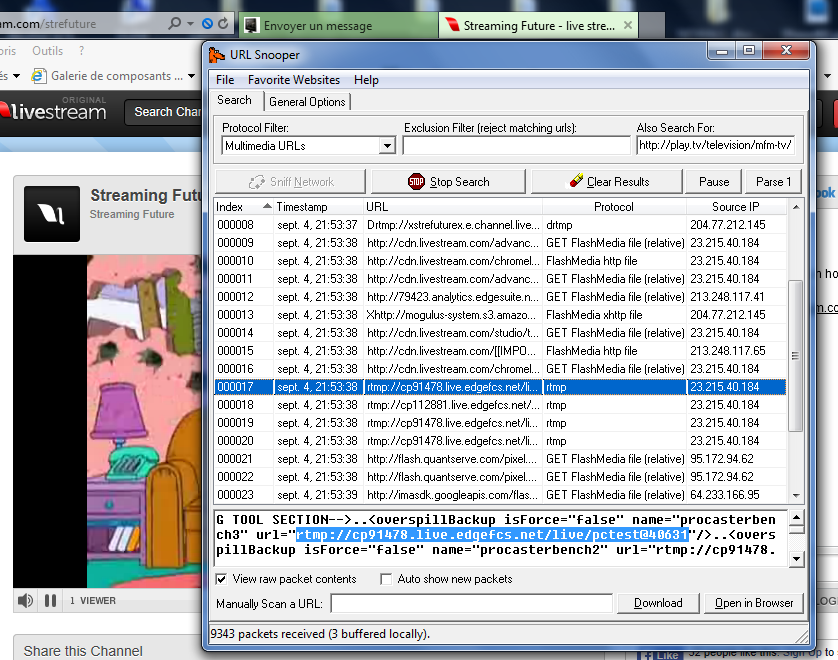Open the Protocol Filter dropdown
Image resolution: width=838 pixels, height=660 pixels.
[x=387, y=145]
